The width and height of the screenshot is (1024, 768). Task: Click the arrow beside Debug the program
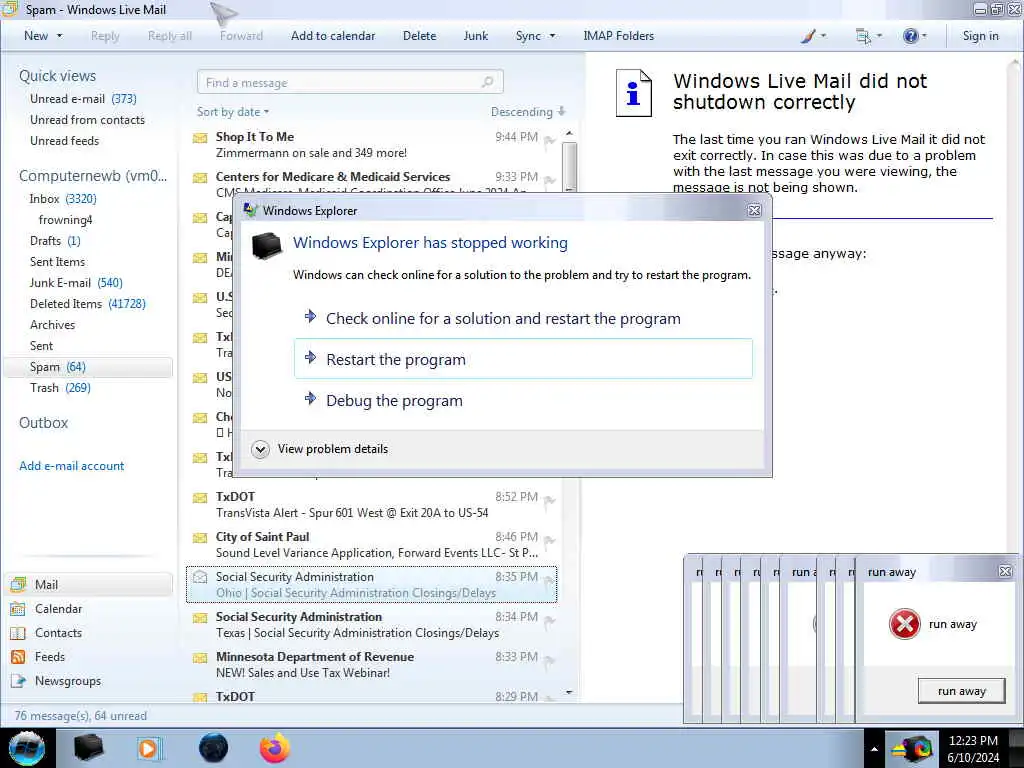311,399
